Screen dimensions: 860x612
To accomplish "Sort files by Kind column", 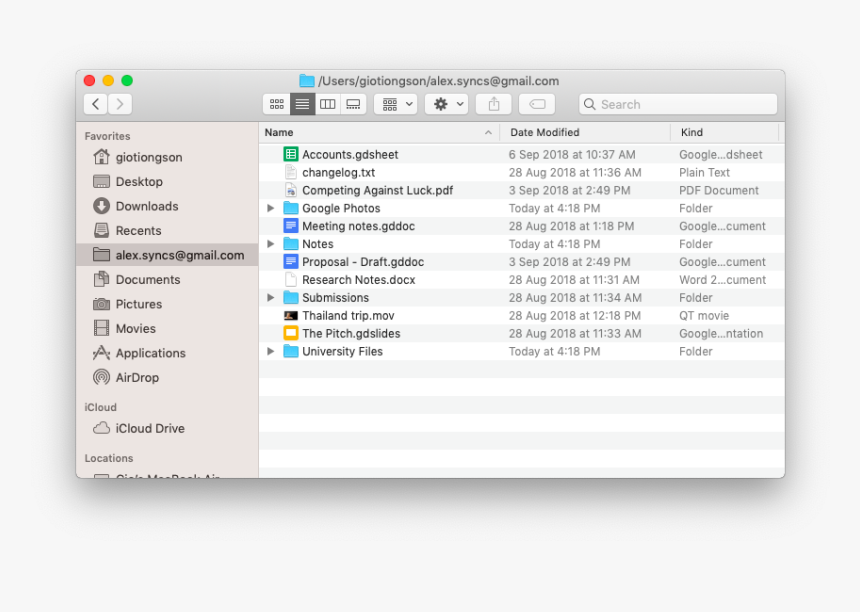I will coord(692,132).
